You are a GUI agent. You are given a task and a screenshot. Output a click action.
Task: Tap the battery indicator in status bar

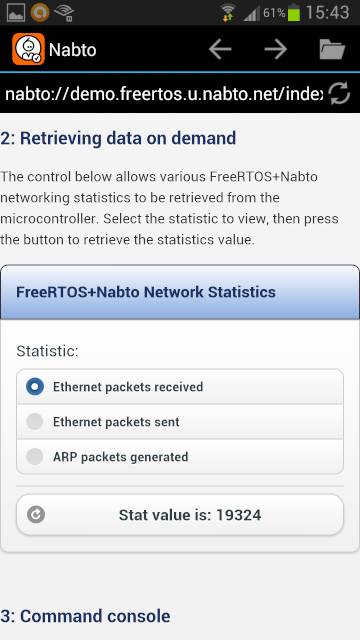coord(293,13)
